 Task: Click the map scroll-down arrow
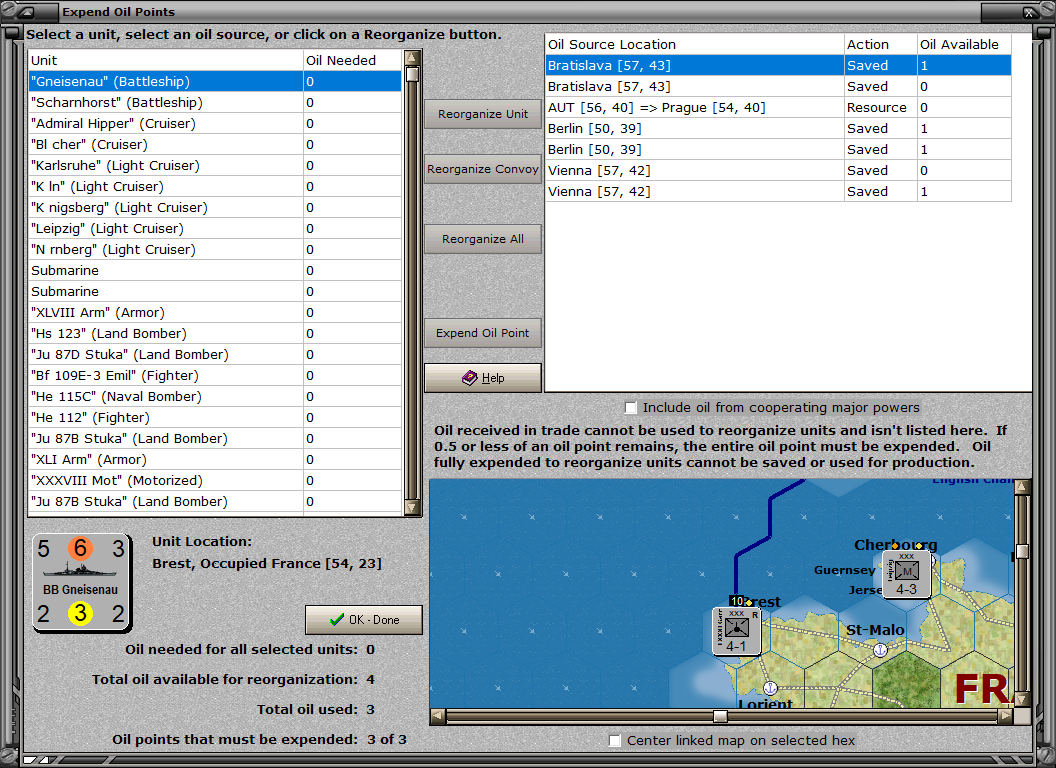1022,699
